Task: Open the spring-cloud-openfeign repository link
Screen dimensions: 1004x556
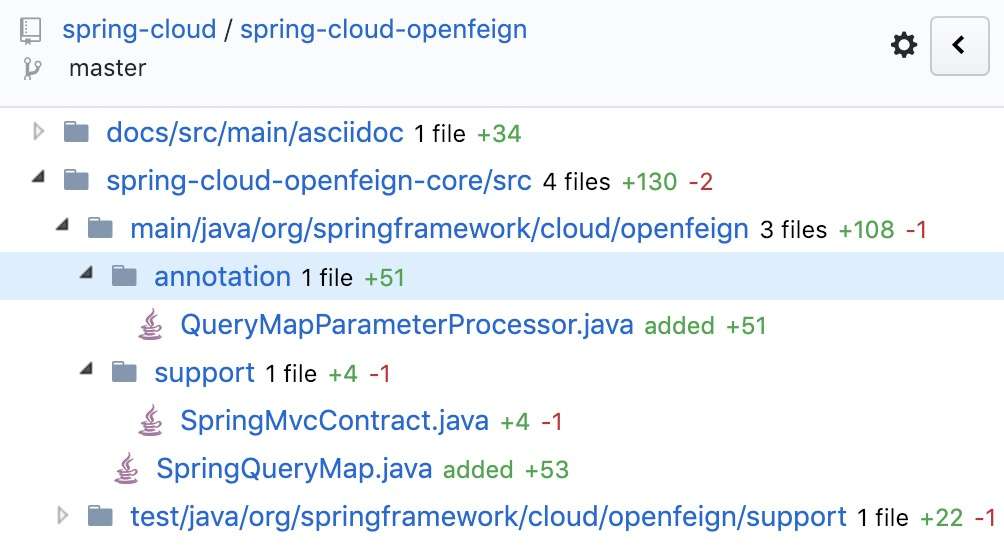Action: [384, 29]
